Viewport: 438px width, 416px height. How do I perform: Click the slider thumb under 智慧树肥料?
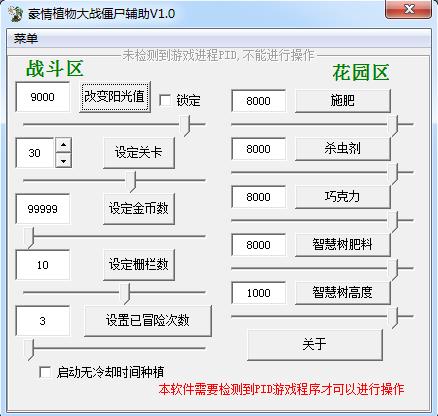tap(393, 270)
